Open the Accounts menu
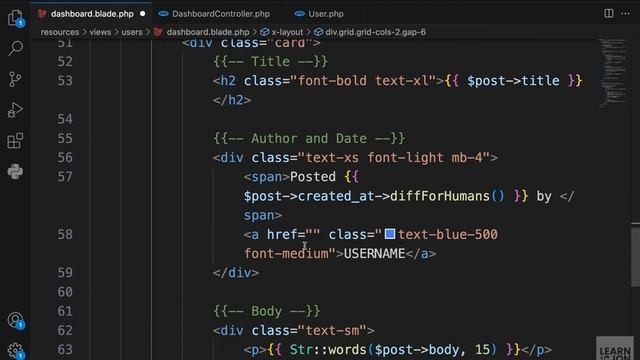The height and width of the screenshot is (360, 640). (16, 320)
